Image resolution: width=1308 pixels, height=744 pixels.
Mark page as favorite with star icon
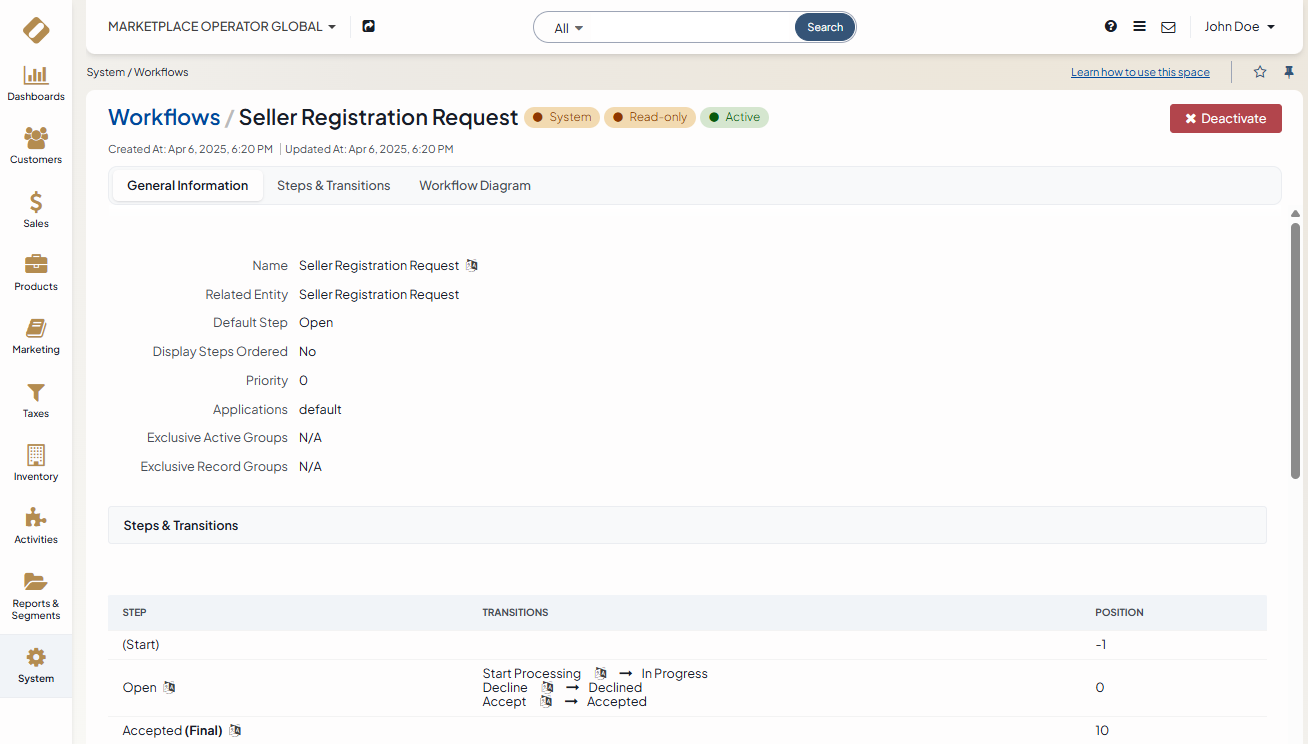coord(1260,72)
